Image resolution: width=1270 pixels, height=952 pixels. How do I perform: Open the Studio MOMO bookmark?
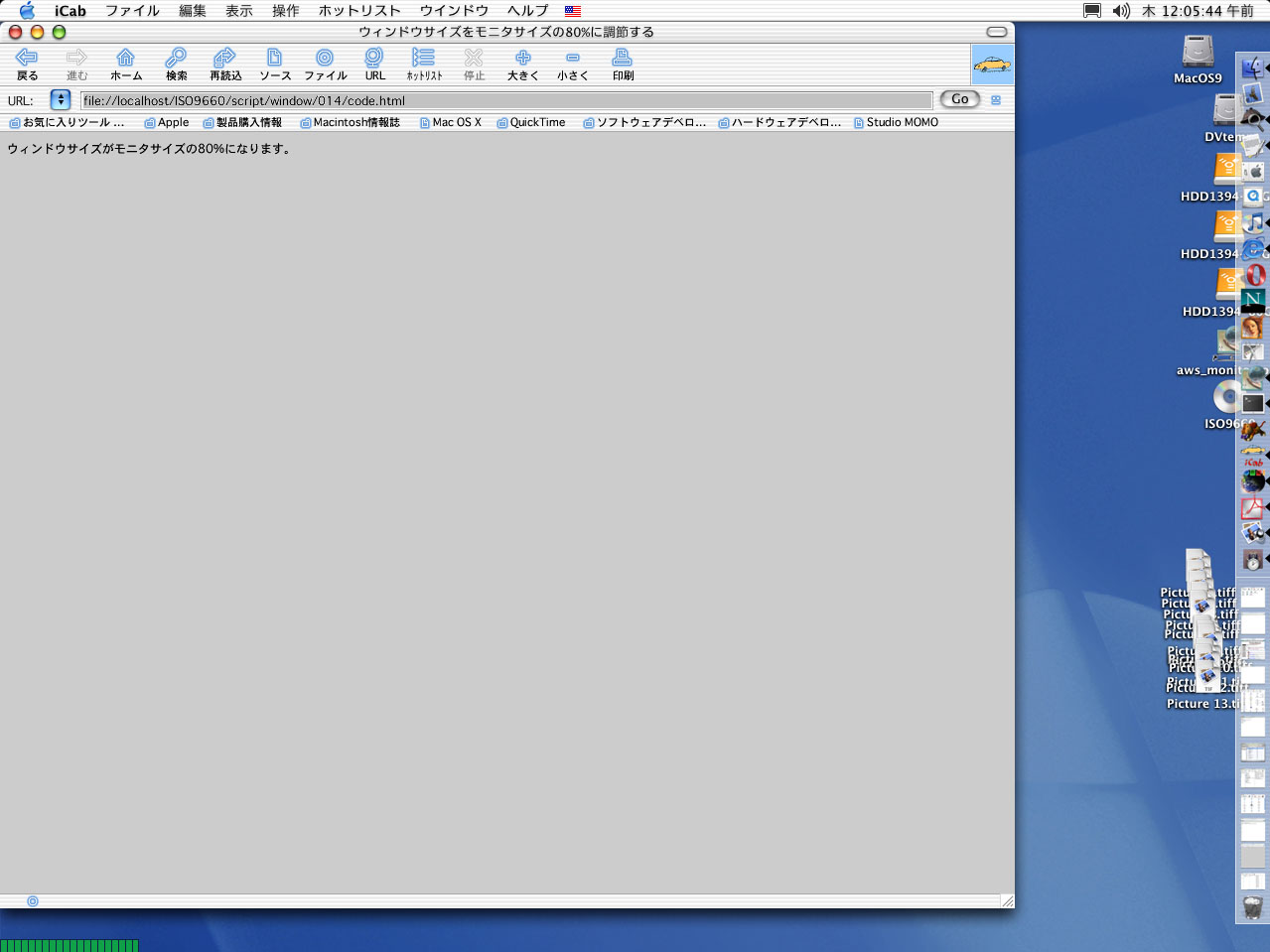click(896, 123)
